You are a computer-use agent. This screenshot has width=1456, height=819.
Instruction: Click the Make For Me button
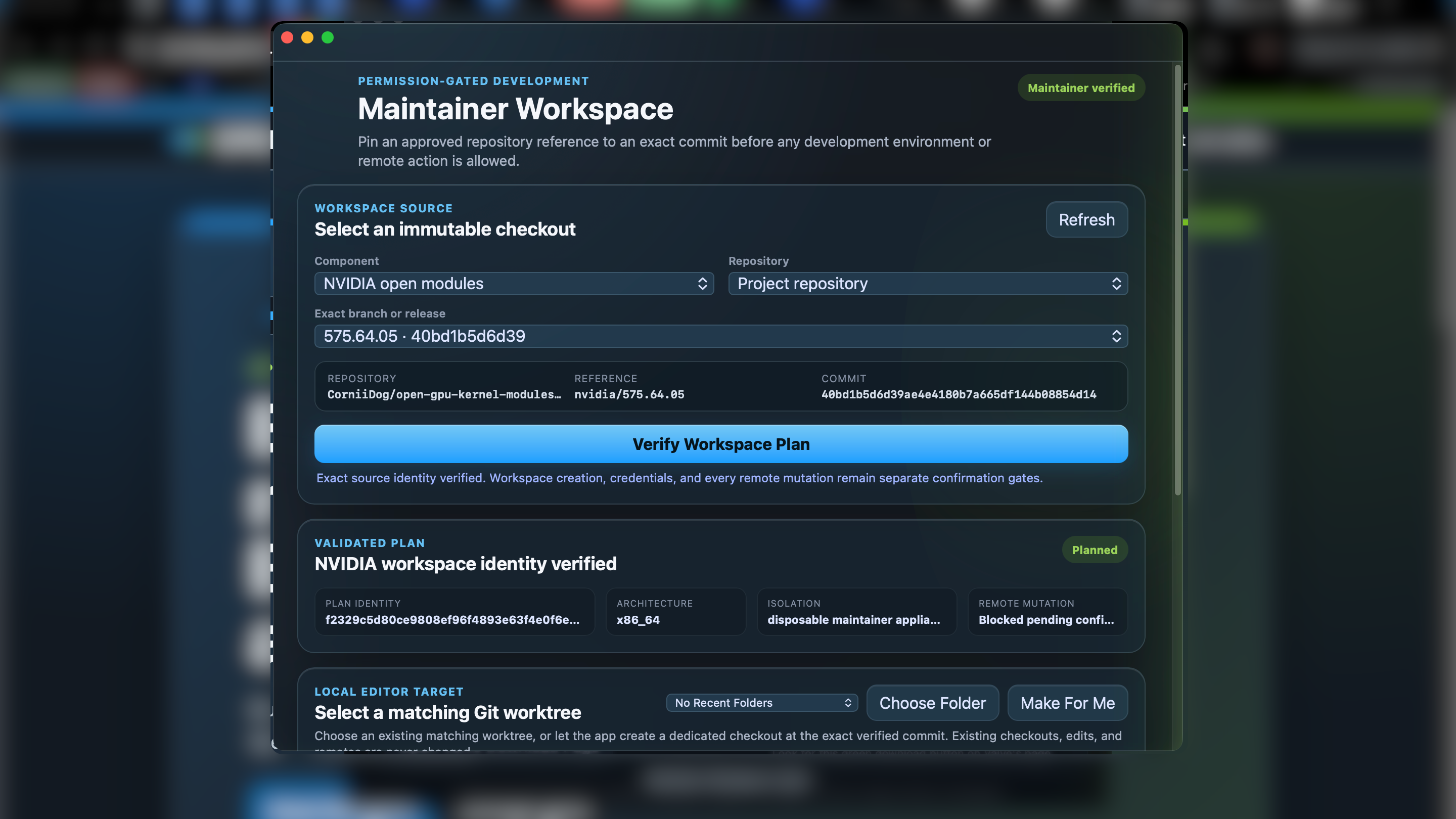tap(1067, 703)
